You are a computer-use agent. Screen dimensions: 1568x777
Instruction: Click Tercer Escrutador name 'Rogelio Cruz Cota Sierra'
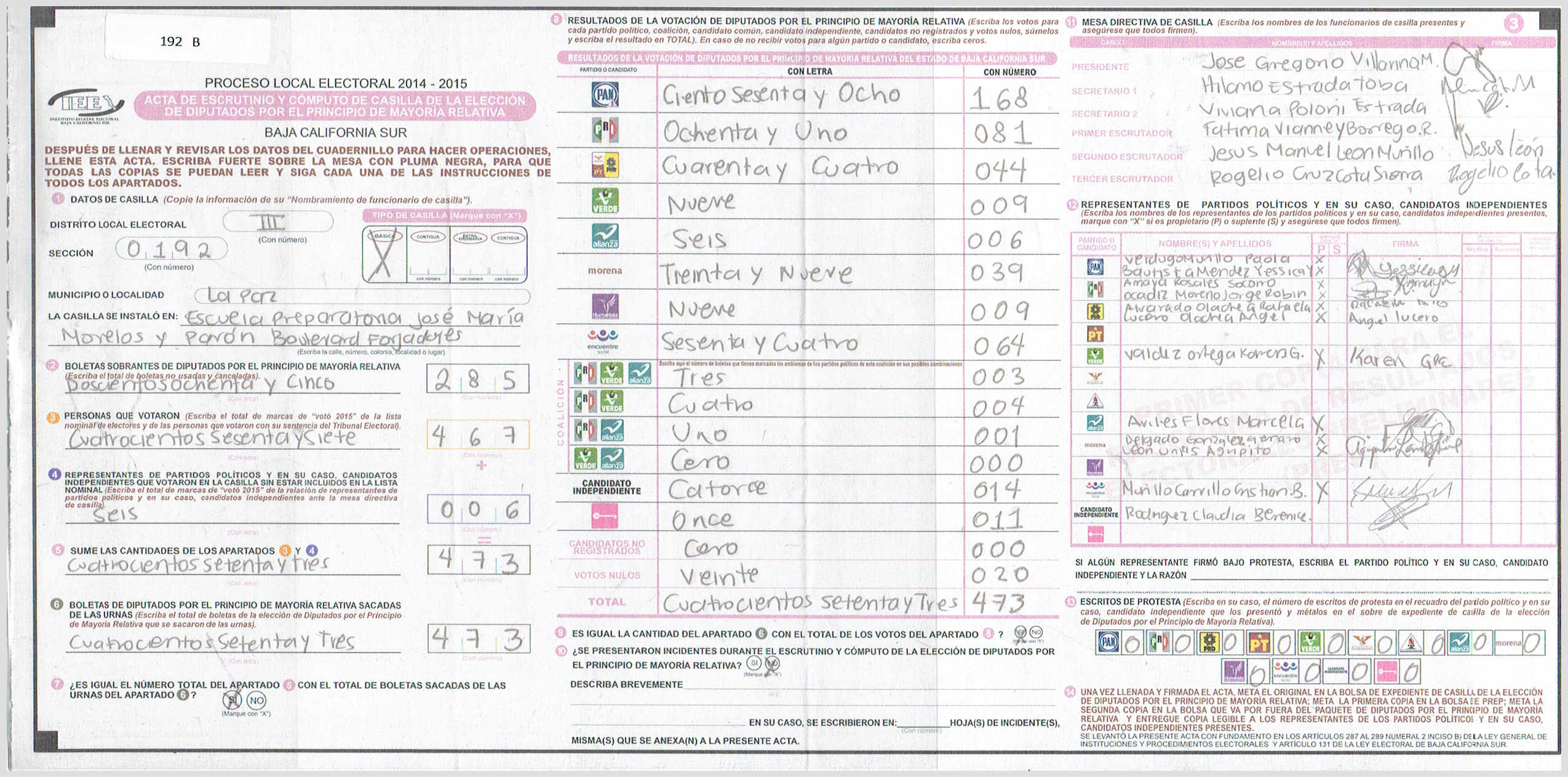click(x=1316, y=175)
